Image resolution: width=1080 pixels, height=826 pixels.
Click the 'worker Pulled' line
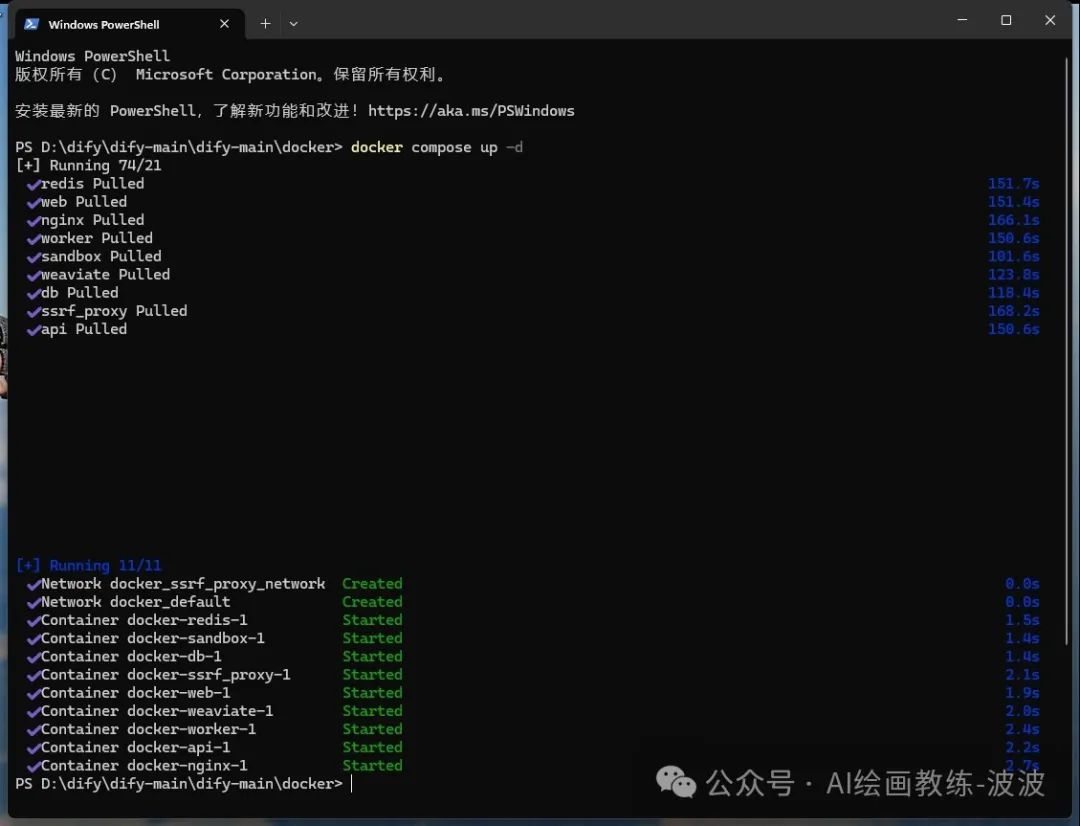tap(90, 238)
